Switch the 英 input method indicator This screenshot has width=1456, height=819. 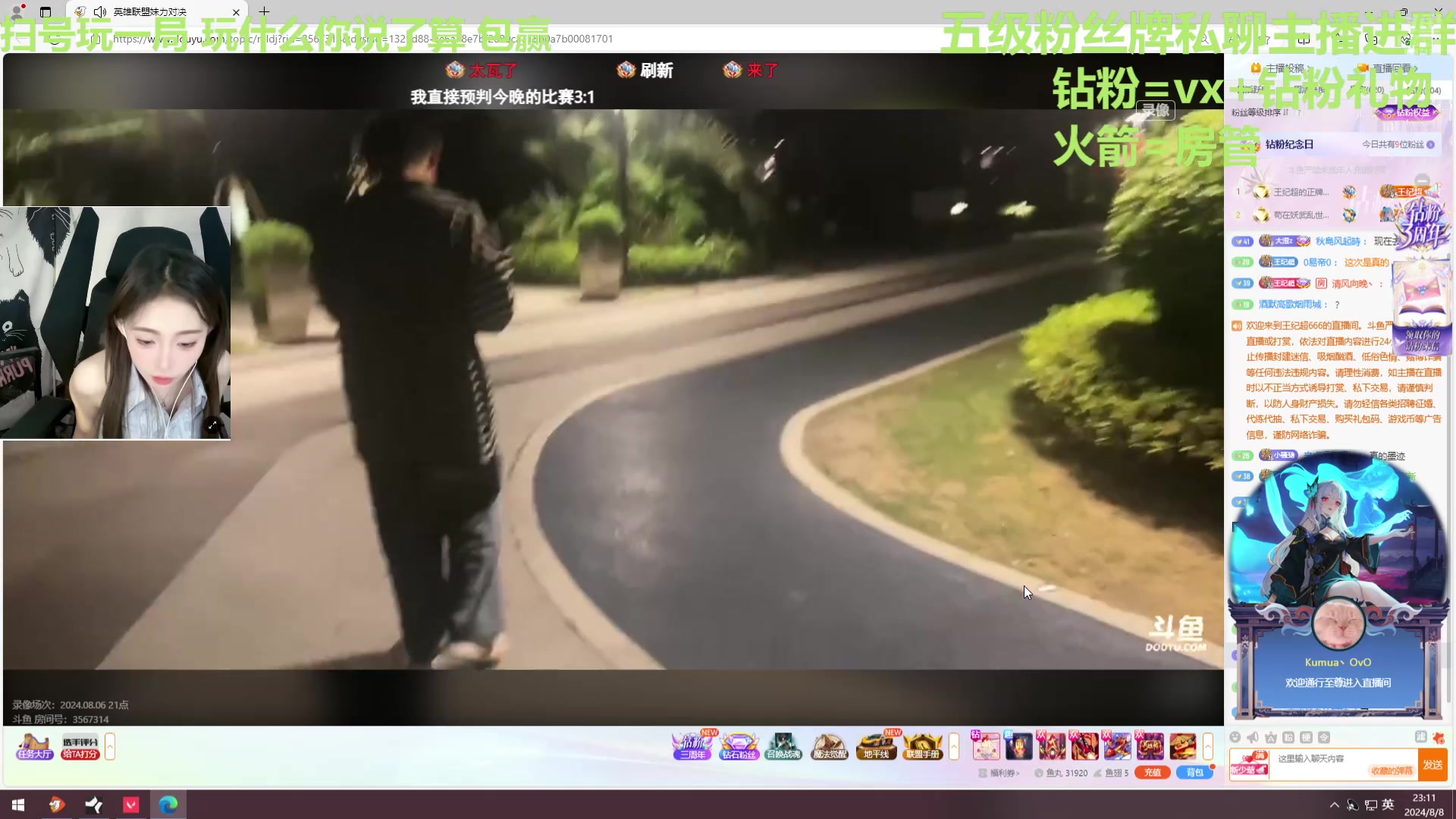[x=1388, y=805]
